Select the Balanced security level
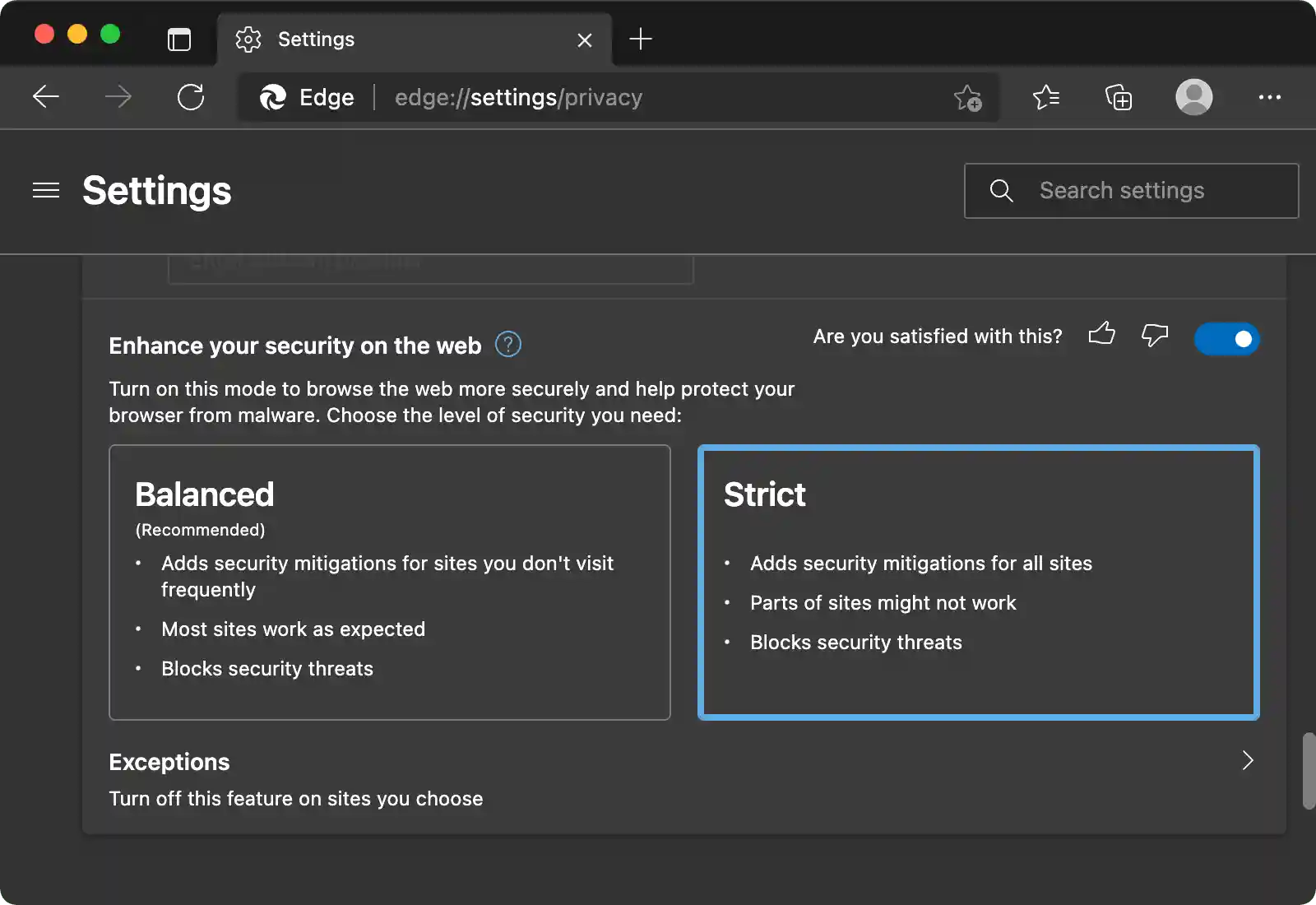1316x905 pixels. click(x=389, y=582)
